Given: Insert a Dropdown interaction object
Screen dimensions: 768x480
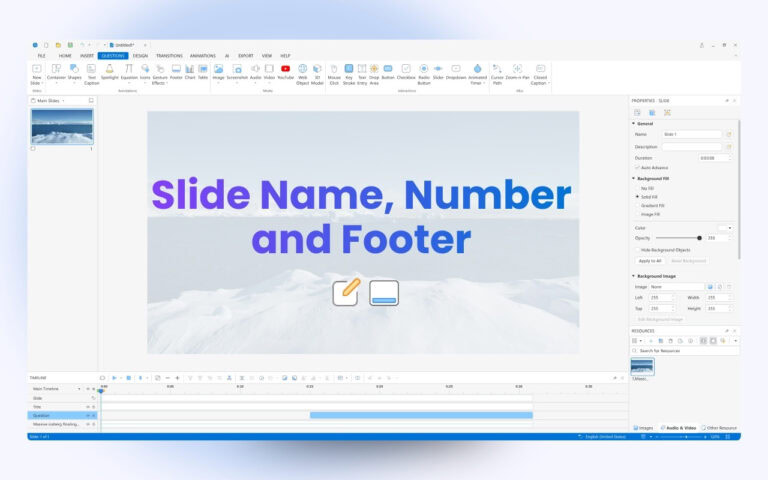Looking at the screenshot, I should coord(456,72).
